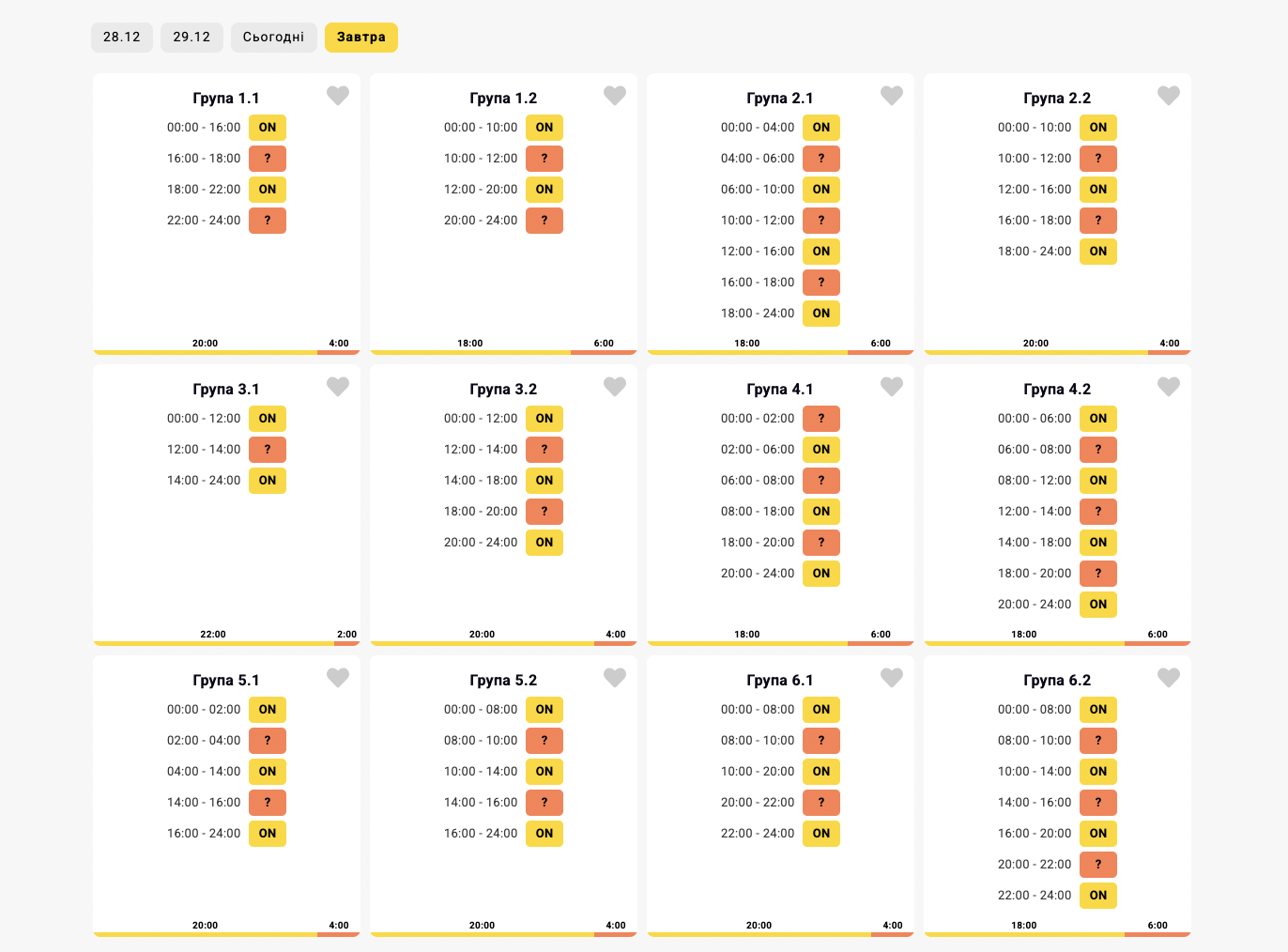Viewport: 1288px width, 952px height.
Task: Click the 6:00 bar segment in Група 6.2
Action: coord(1158,934)
